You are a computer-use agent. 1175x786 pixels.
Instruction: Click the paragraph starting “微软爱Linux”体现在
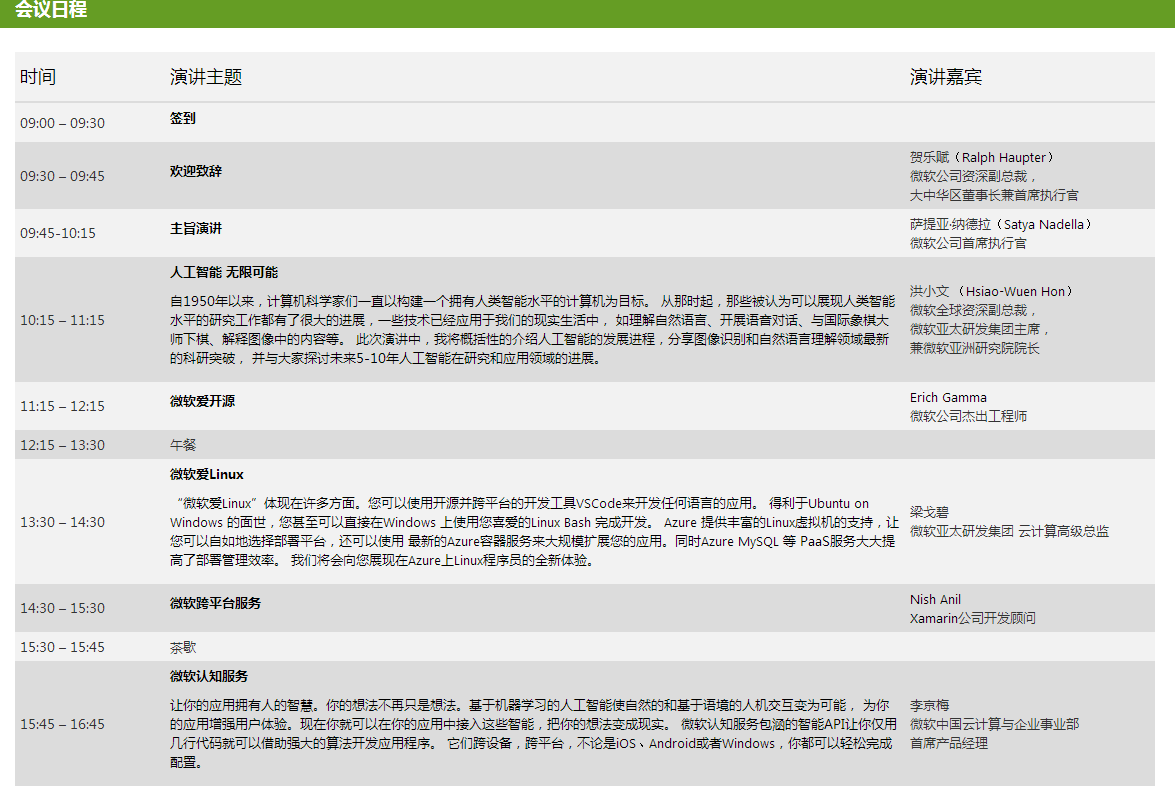pyautogui.click(x=534, y=531)
